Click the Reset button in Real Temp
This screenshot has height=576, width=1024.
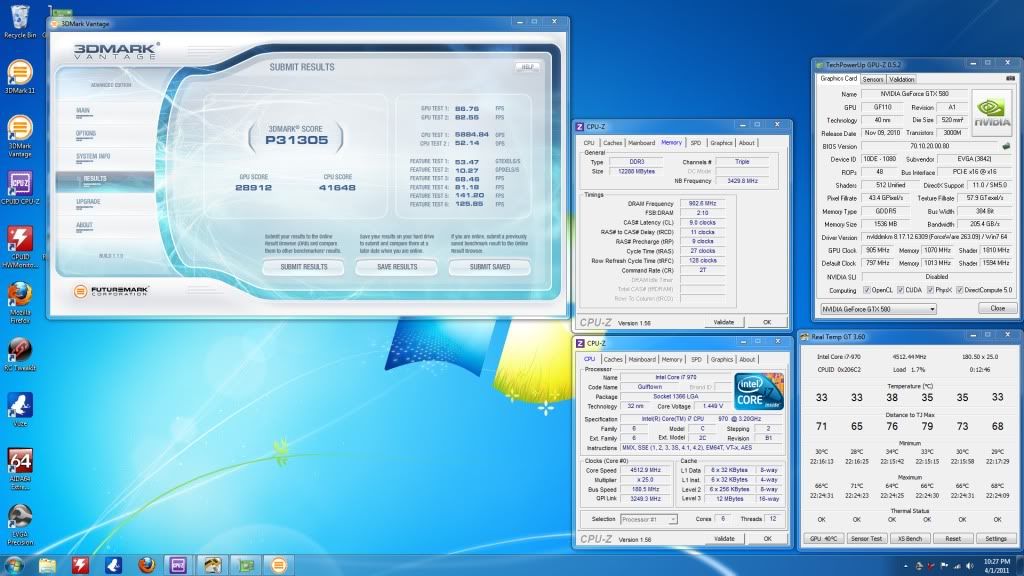pos(953,539)
